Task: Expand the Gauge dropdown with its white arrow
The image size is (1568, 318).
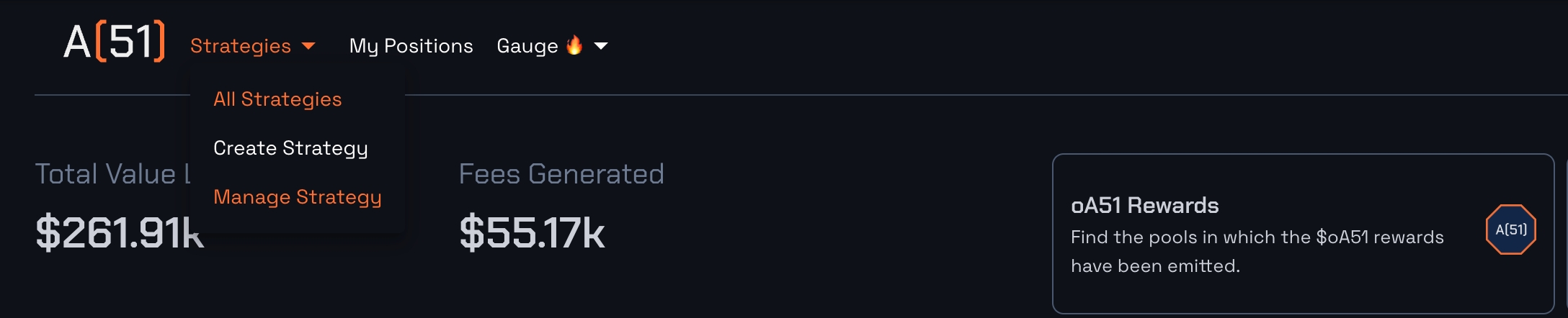Action: click(600, 46)
